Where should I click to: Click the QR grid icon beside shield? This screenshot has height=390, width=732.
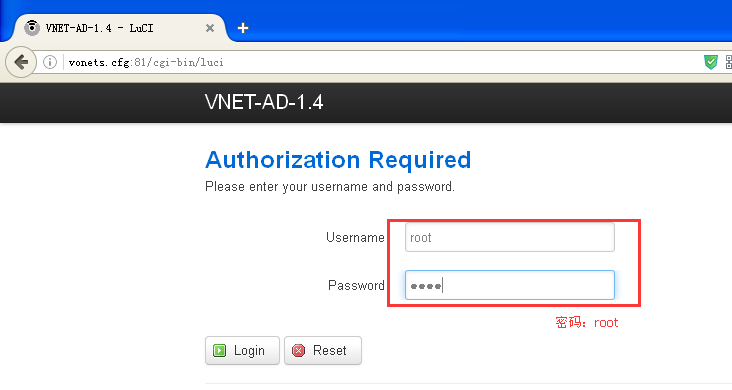coord(728,62)
